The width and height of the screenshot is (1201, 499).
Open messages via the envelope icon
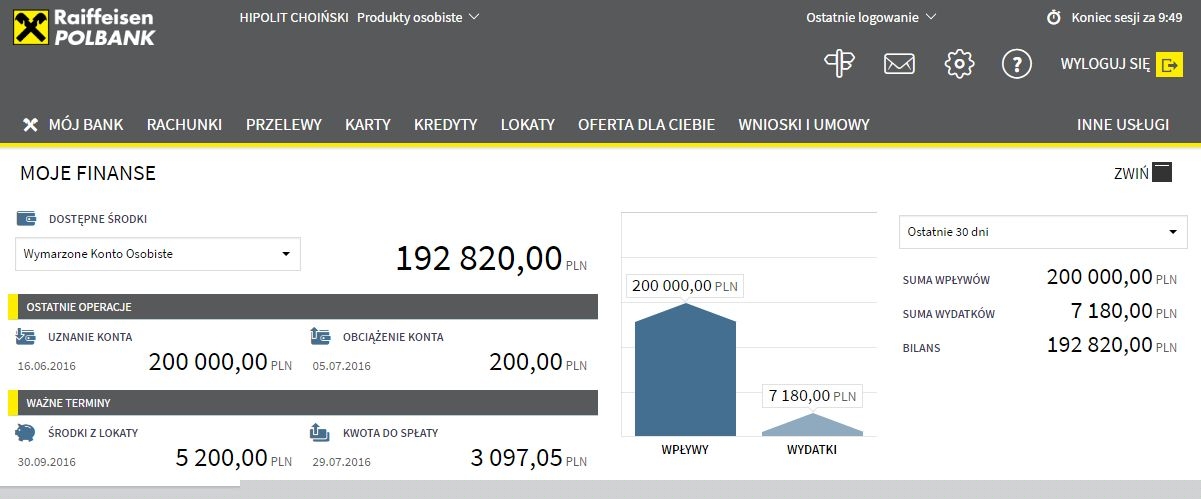pos(899,65)
